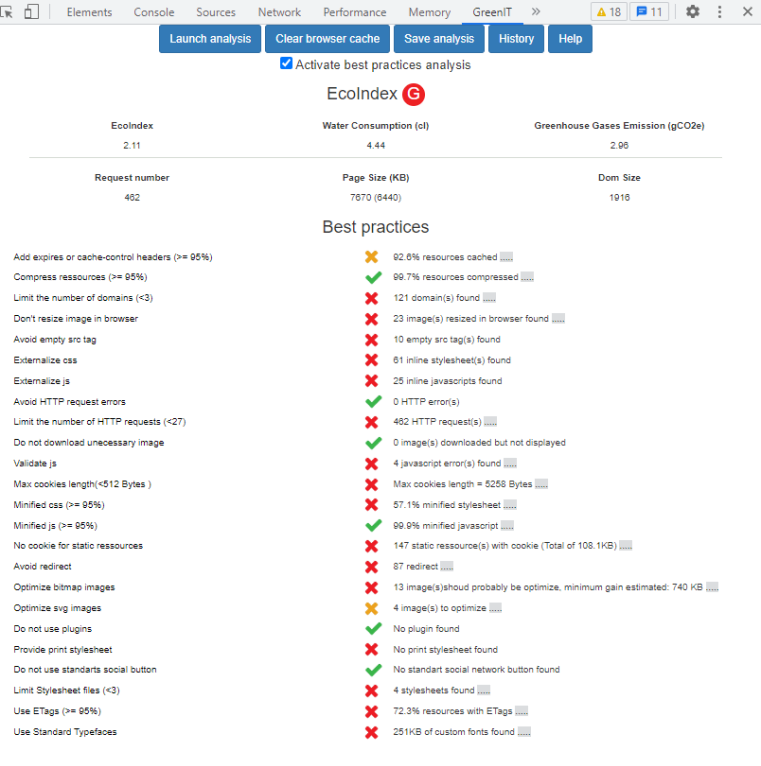761x766 pixels.
Task: Expand details for 147 static ressources with cookie
Action: tap(626, 546)
